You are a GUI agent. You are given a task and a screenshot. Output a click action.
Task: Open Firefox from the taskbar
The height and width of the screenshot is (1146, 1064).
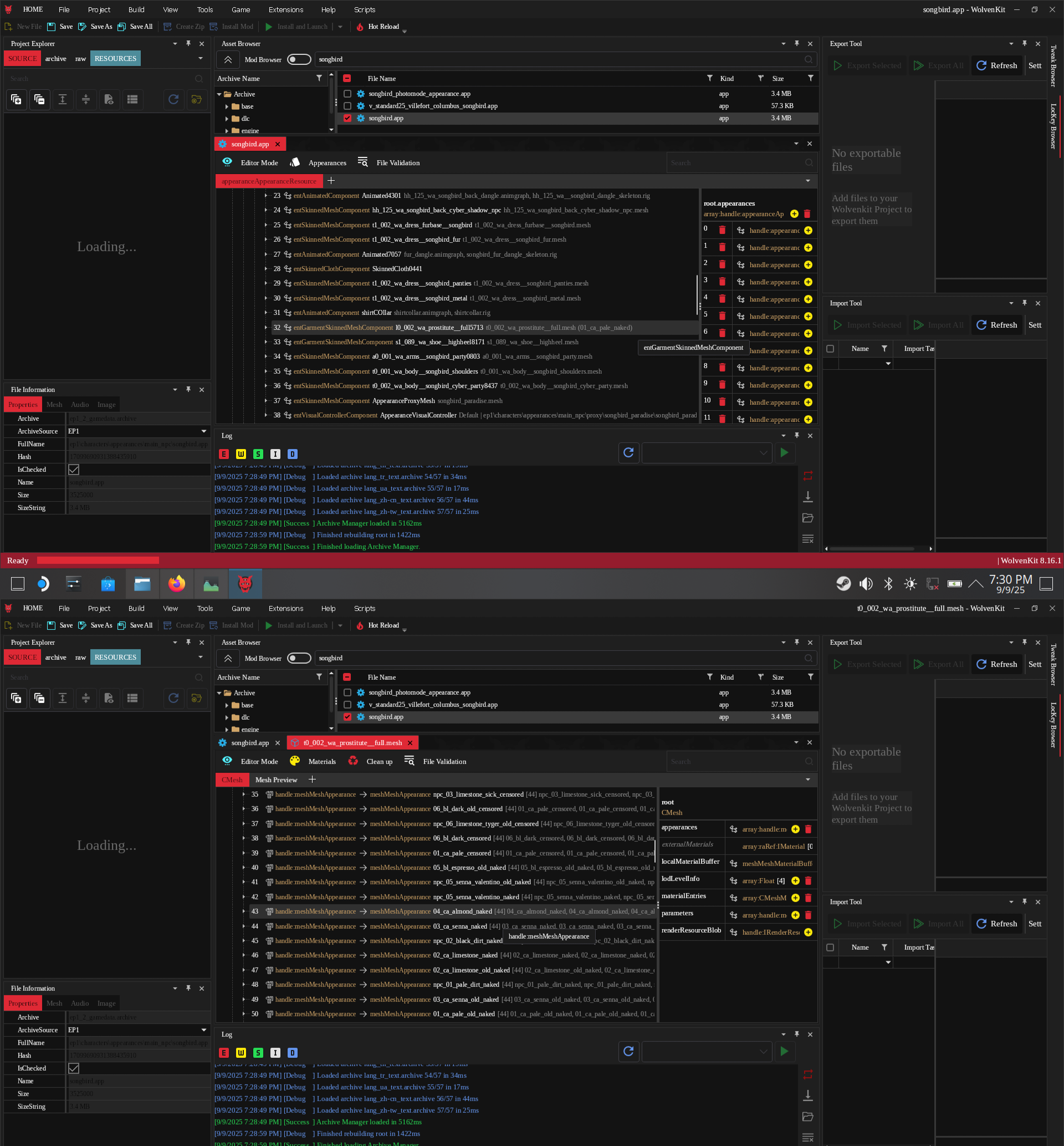pyautogui.click(x=177, y=583)
